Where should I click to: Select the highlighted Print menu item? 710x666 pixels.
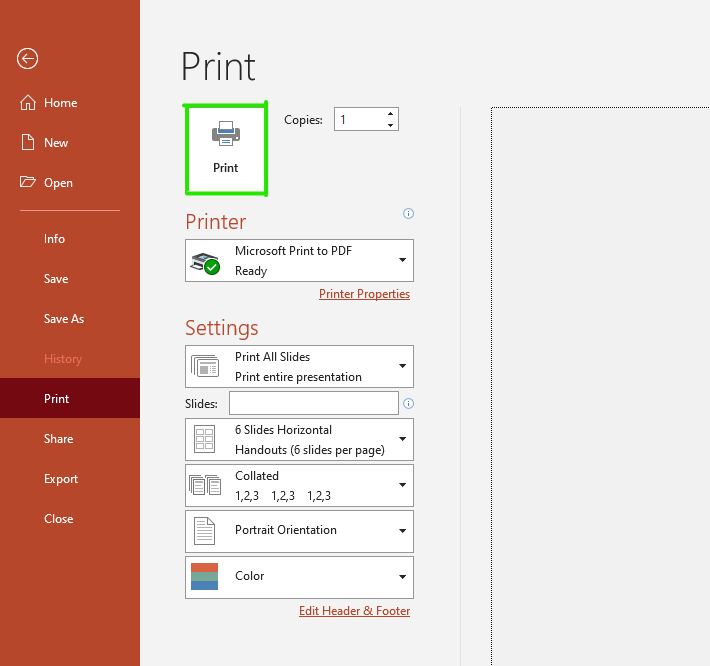[x=70, y=398]
